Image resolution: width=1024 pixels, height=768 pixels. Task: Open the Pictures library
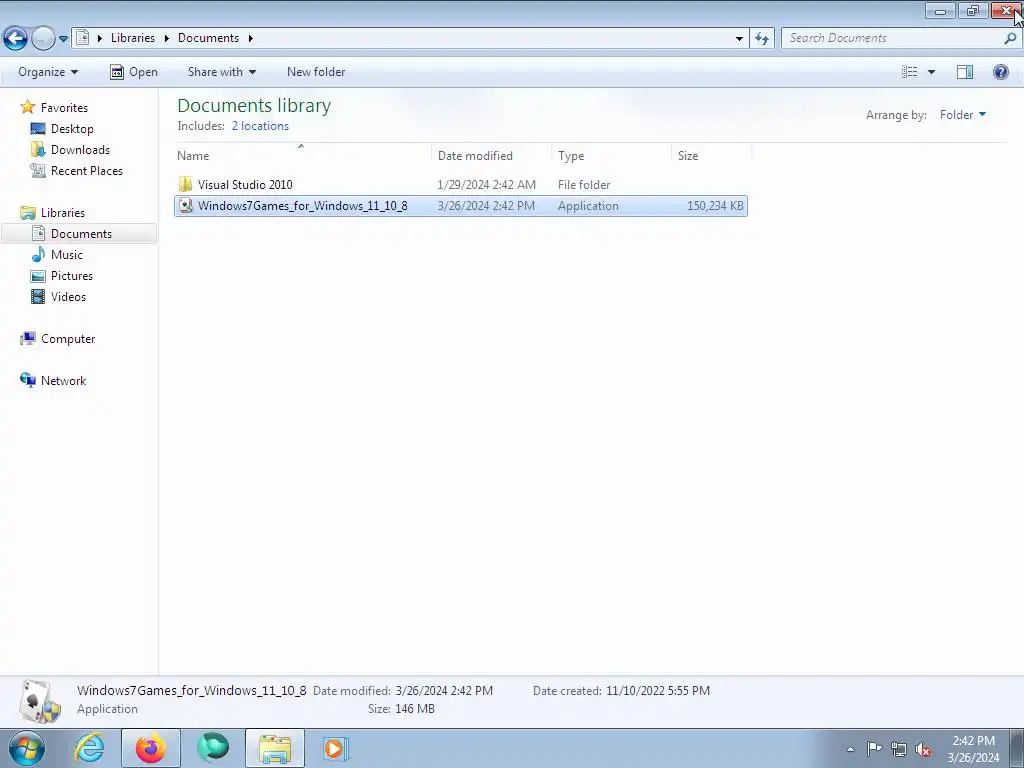(72, 276)
